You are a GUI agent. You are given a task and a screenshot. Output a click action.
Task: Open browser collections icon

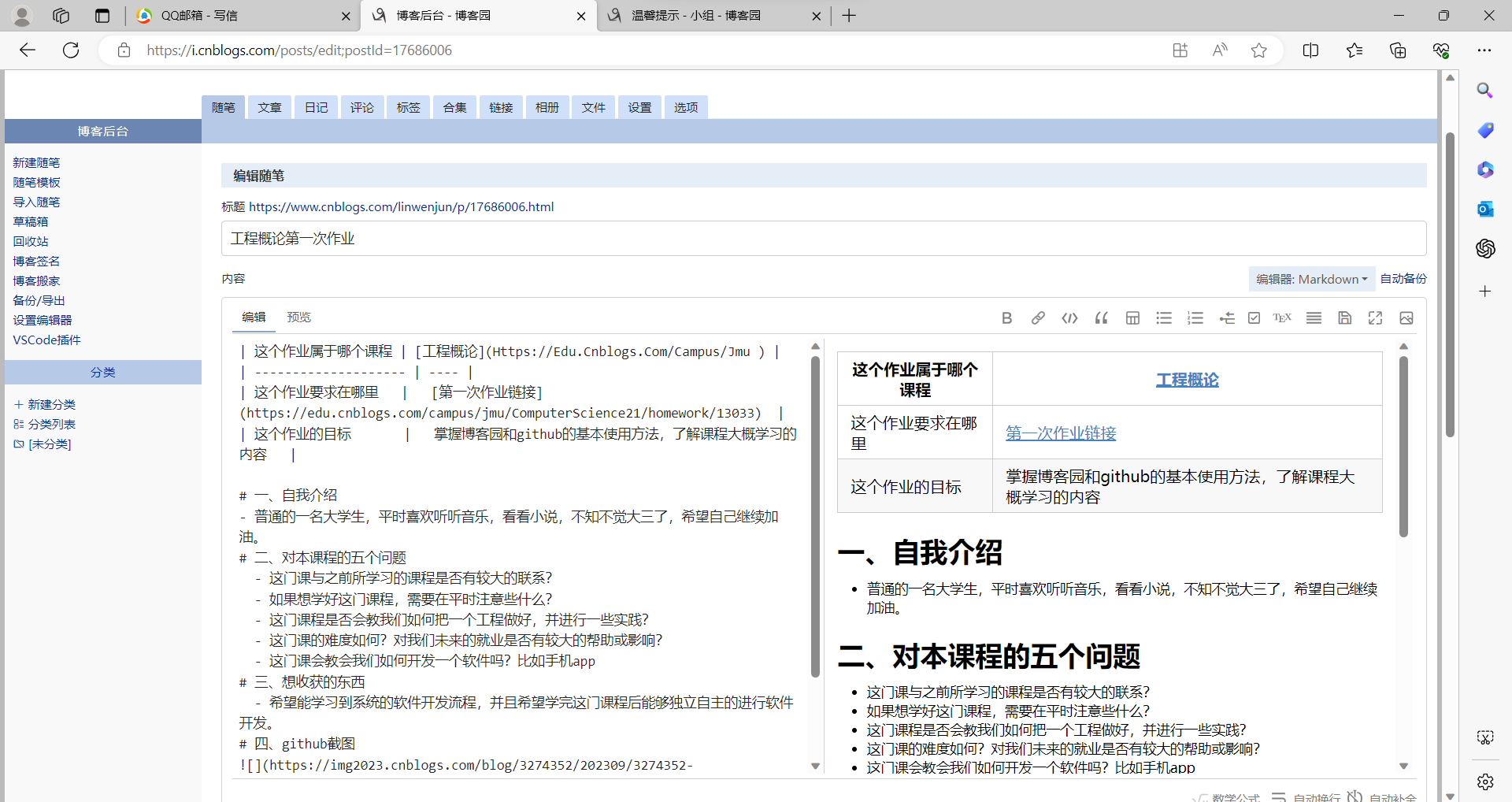pos(1398,50)
